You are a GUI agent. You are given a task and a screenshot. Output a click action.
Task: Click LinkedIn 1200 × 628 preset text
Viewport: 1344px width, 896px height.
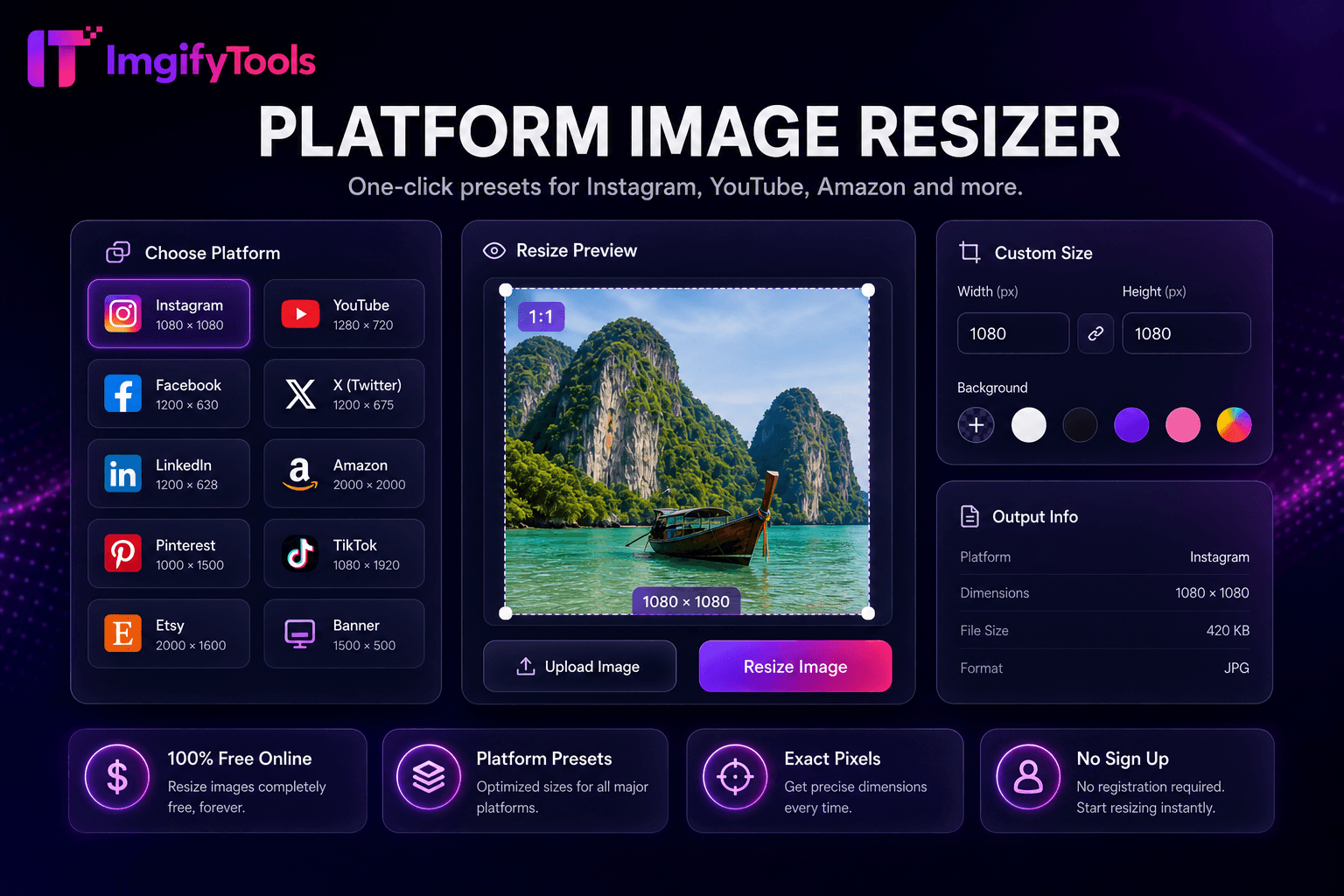pos(186,474)
